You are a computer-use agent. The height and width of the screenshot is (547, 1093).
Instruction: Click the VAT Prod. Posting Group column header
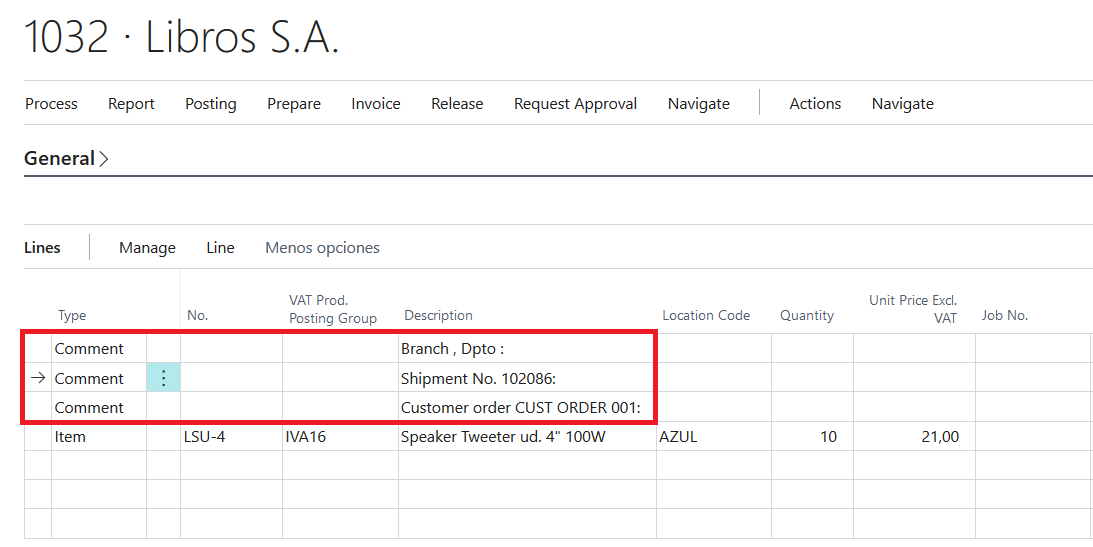333,309
